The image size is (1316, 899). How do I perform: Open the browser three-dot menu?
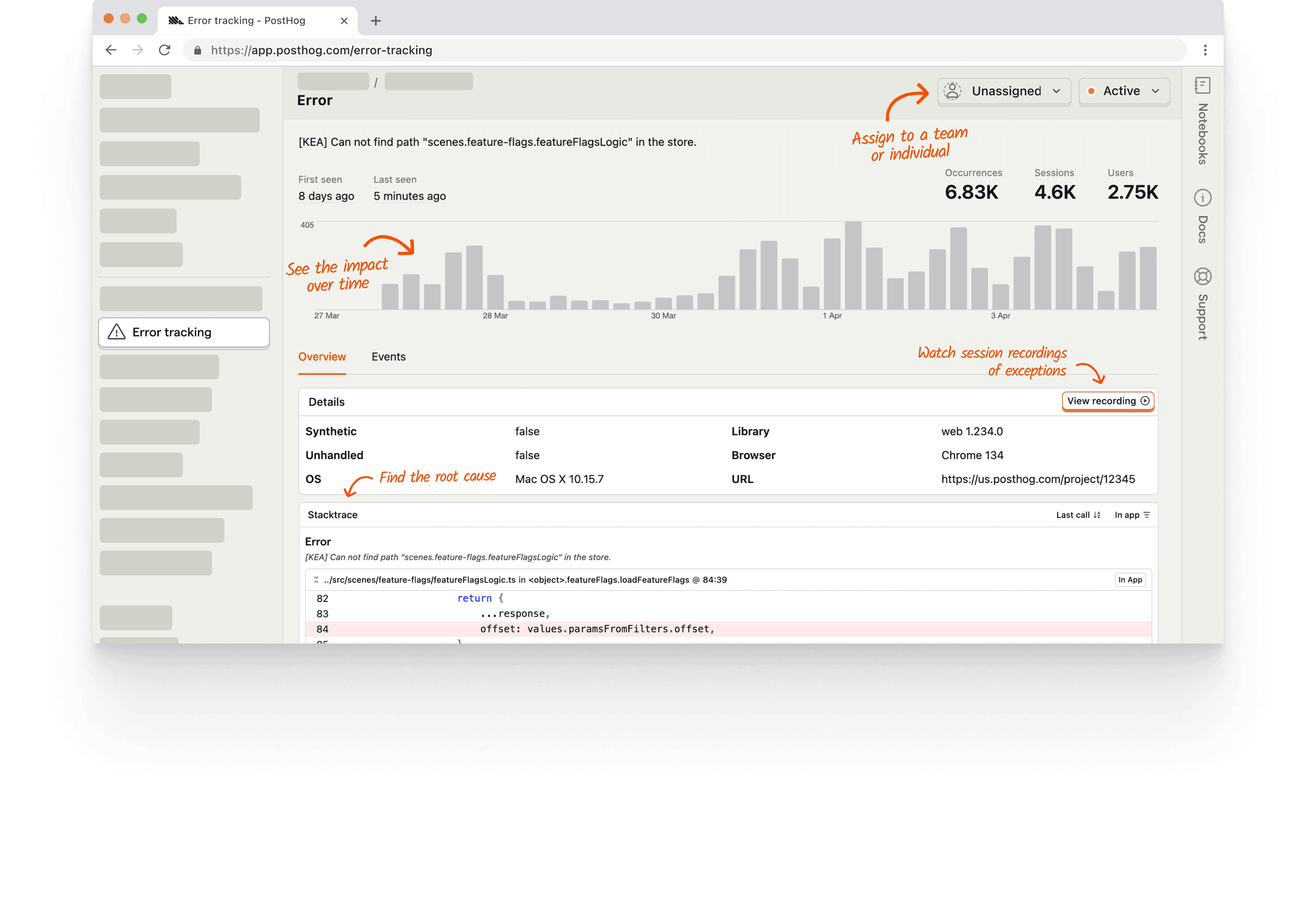[x=1205, y=50]
